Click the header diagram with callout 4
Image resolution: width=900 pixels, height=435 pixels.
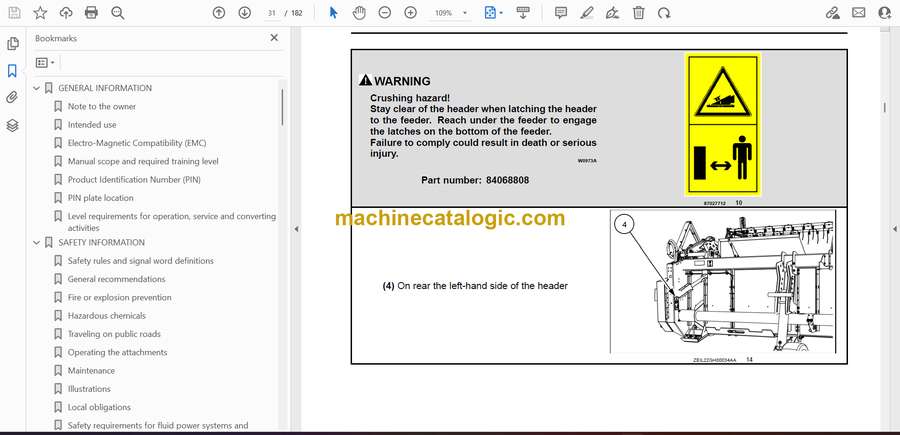(723, 281)
